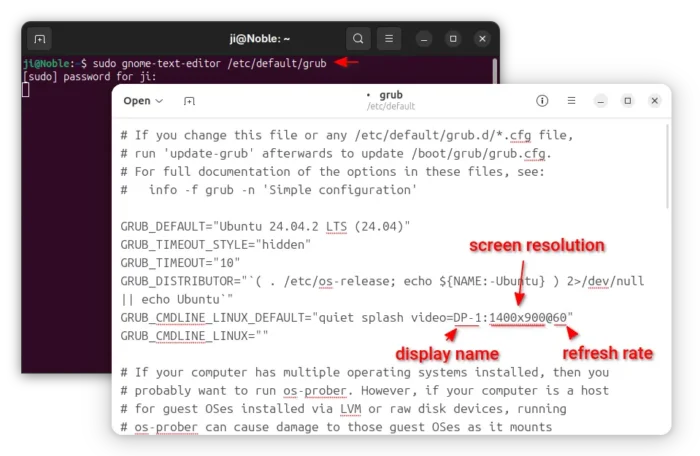Click the 'run update-grub afterwards' comment line
Viewport: 700px width, 456px height.
tap(336, 154)
